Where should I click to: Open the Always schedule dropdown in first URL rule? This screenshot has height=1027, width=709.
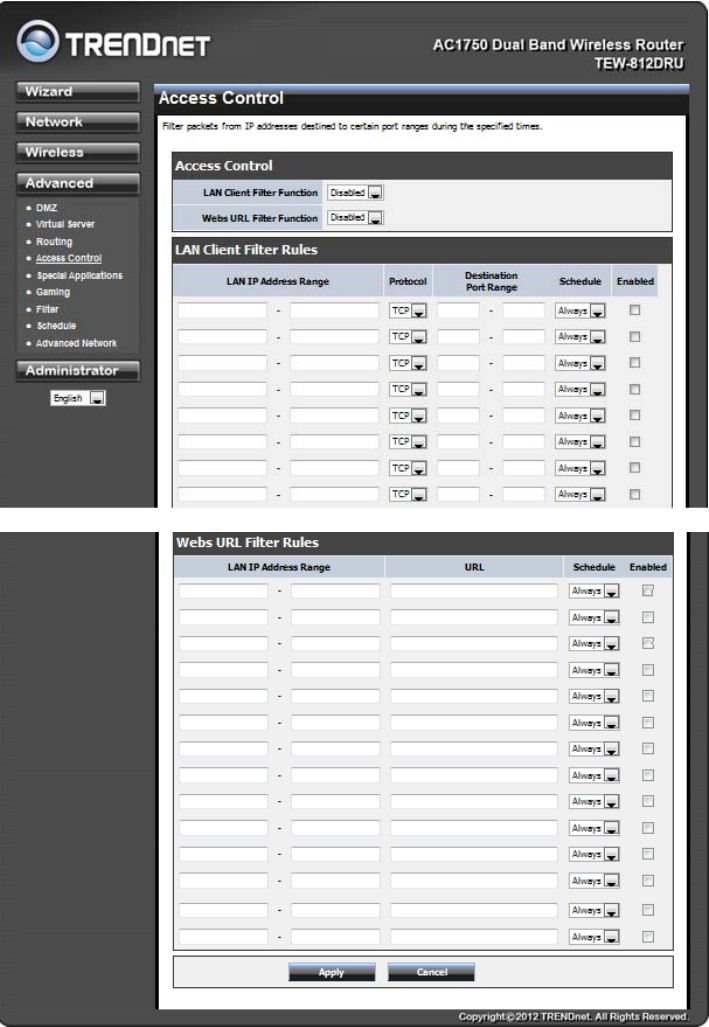tap(594, 591)
